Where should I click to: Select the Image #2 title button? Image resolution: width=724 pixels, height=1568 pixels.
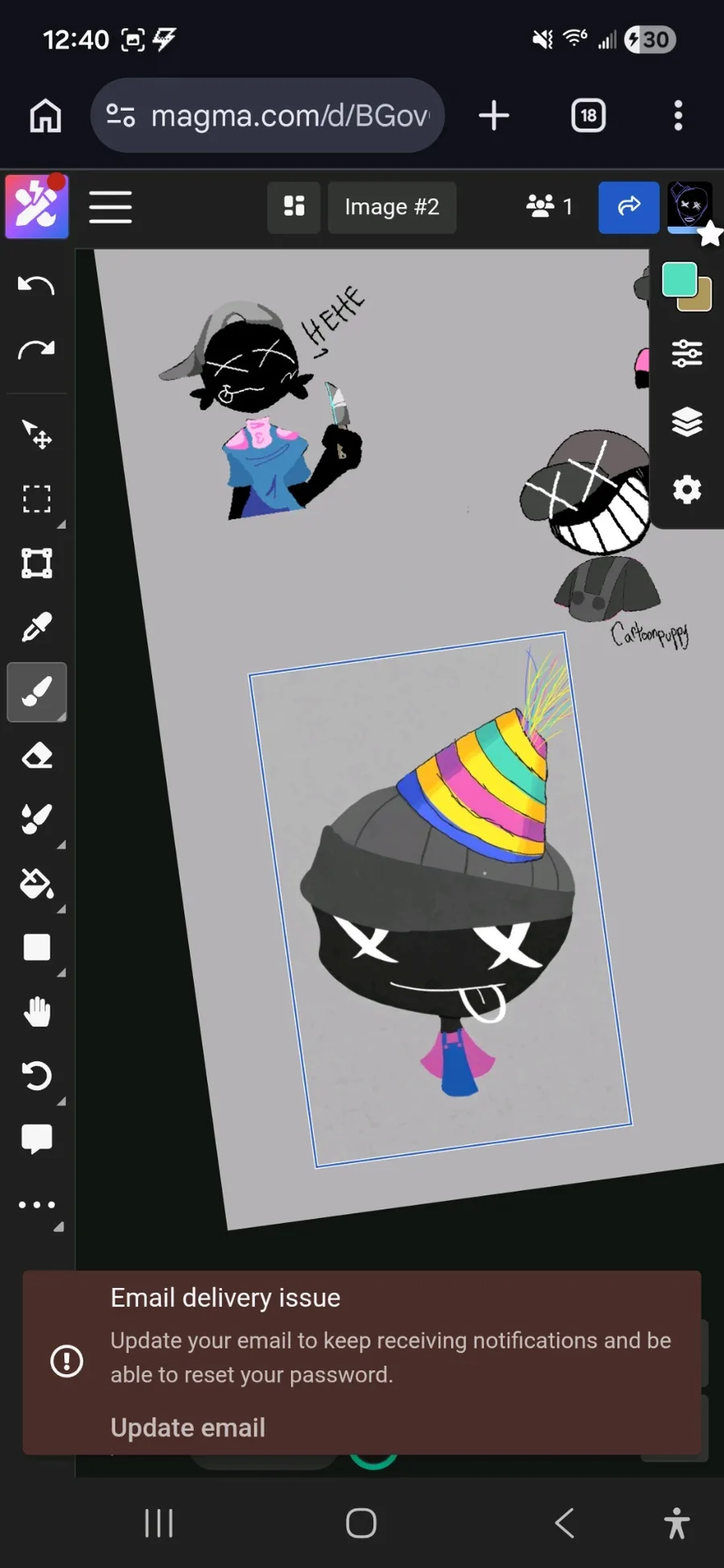[392, 207]
